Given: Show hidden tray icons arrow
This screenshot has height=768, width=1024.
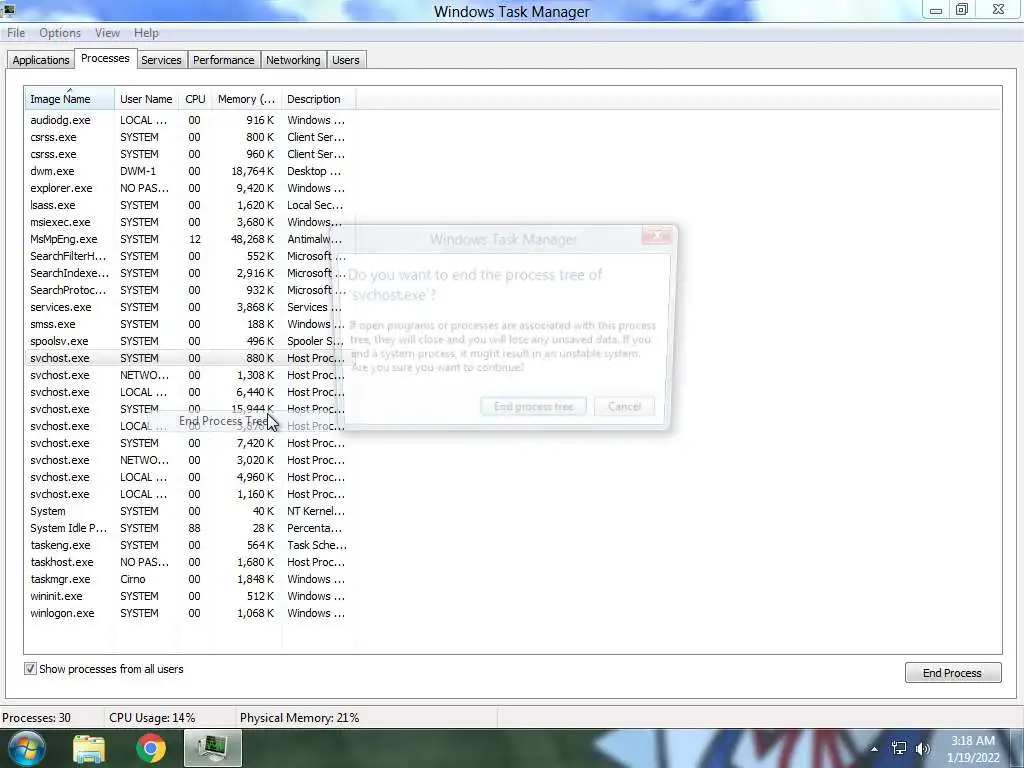Looking at the screenshot, I should 874,749.
